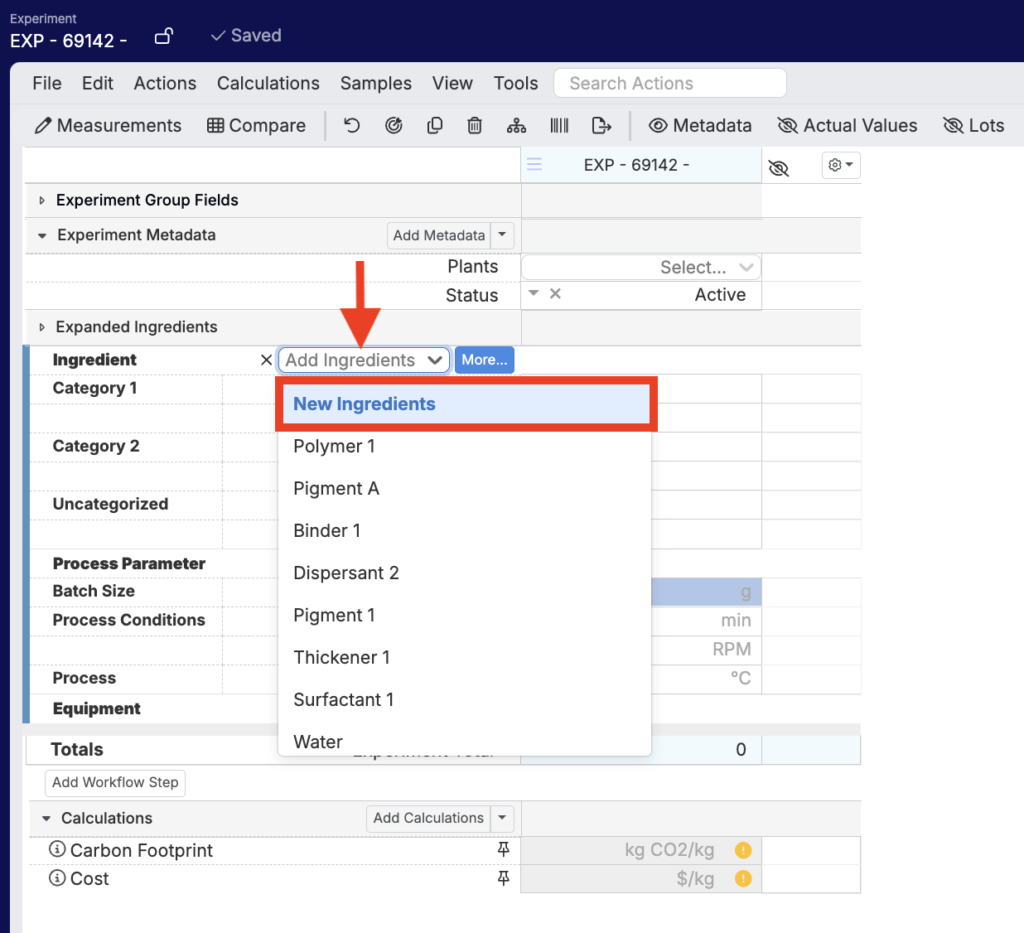Click the Process Parameter row label
The height and width of the screenshot is (933, 1024).
point(129,563)
